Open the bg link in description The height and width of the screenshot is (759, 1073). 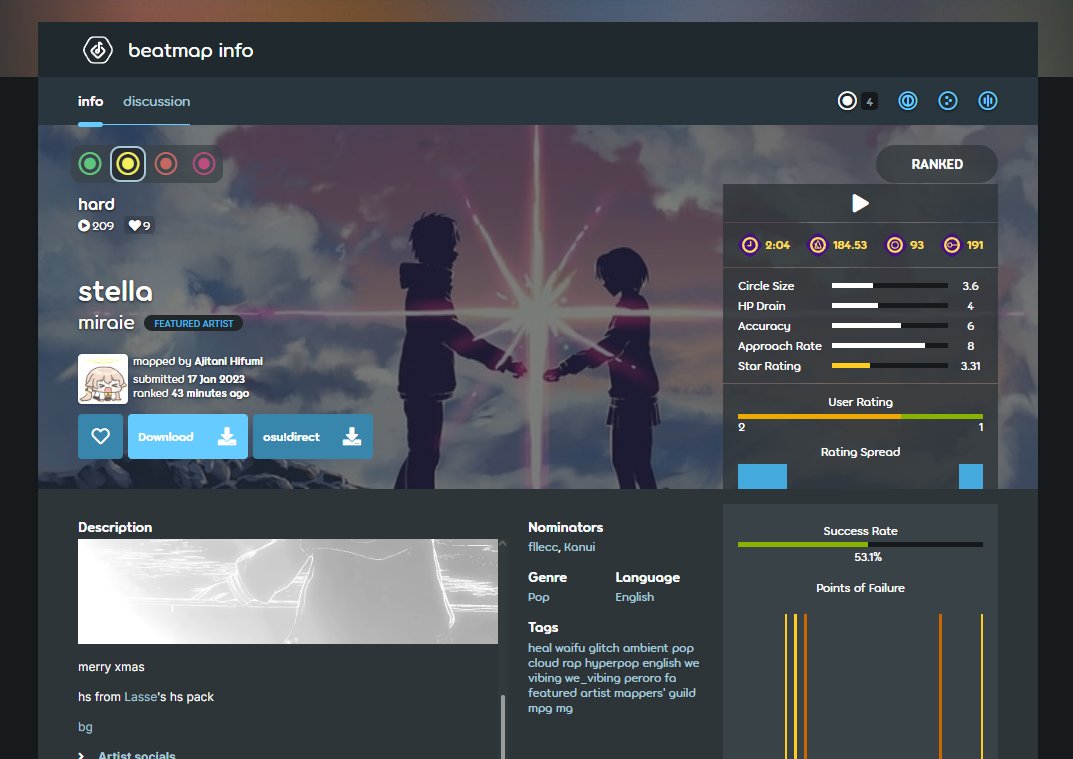(85, 727)
